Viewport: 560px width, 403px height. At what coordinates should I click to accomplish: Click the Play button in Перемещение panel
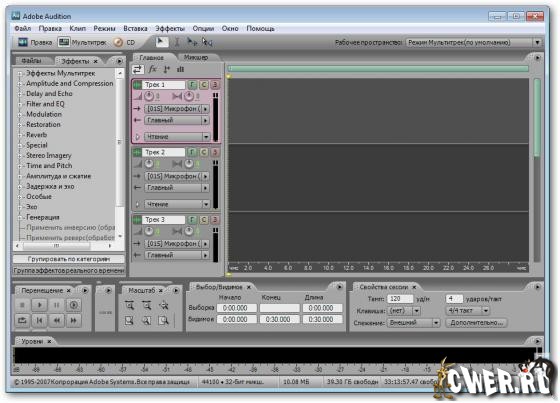pos(39,305)
